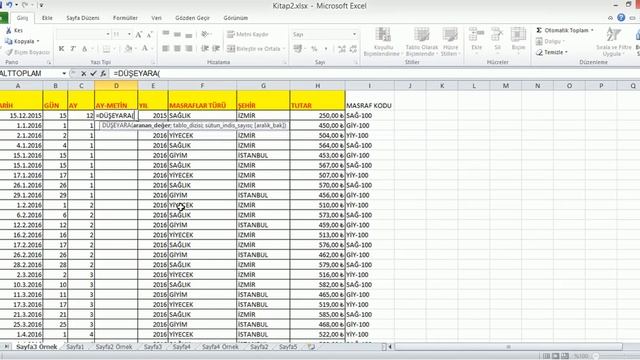
Task: Toggle bold K formatting button
Action: tap(61, 49)
